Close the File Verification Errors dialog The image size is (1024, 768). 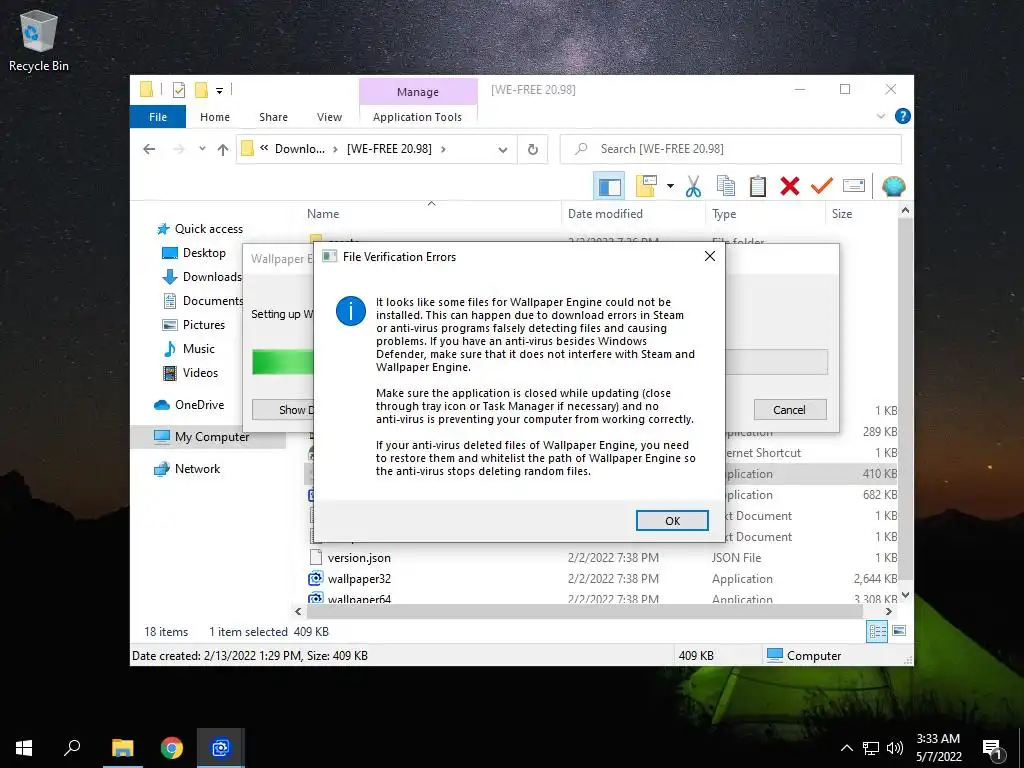coord(710,257)
